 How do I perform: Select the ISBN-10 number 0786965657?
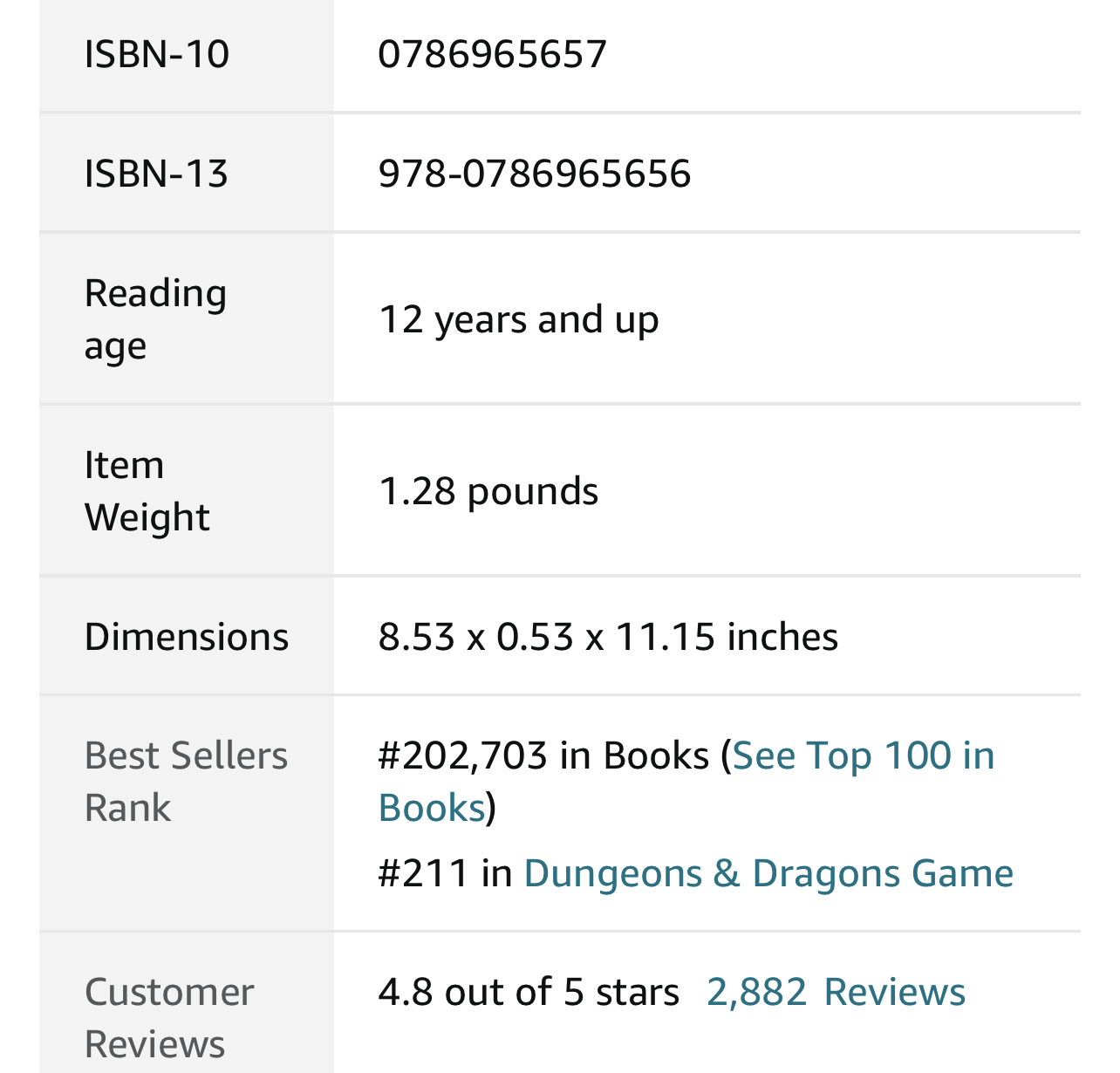pos(492,54)
